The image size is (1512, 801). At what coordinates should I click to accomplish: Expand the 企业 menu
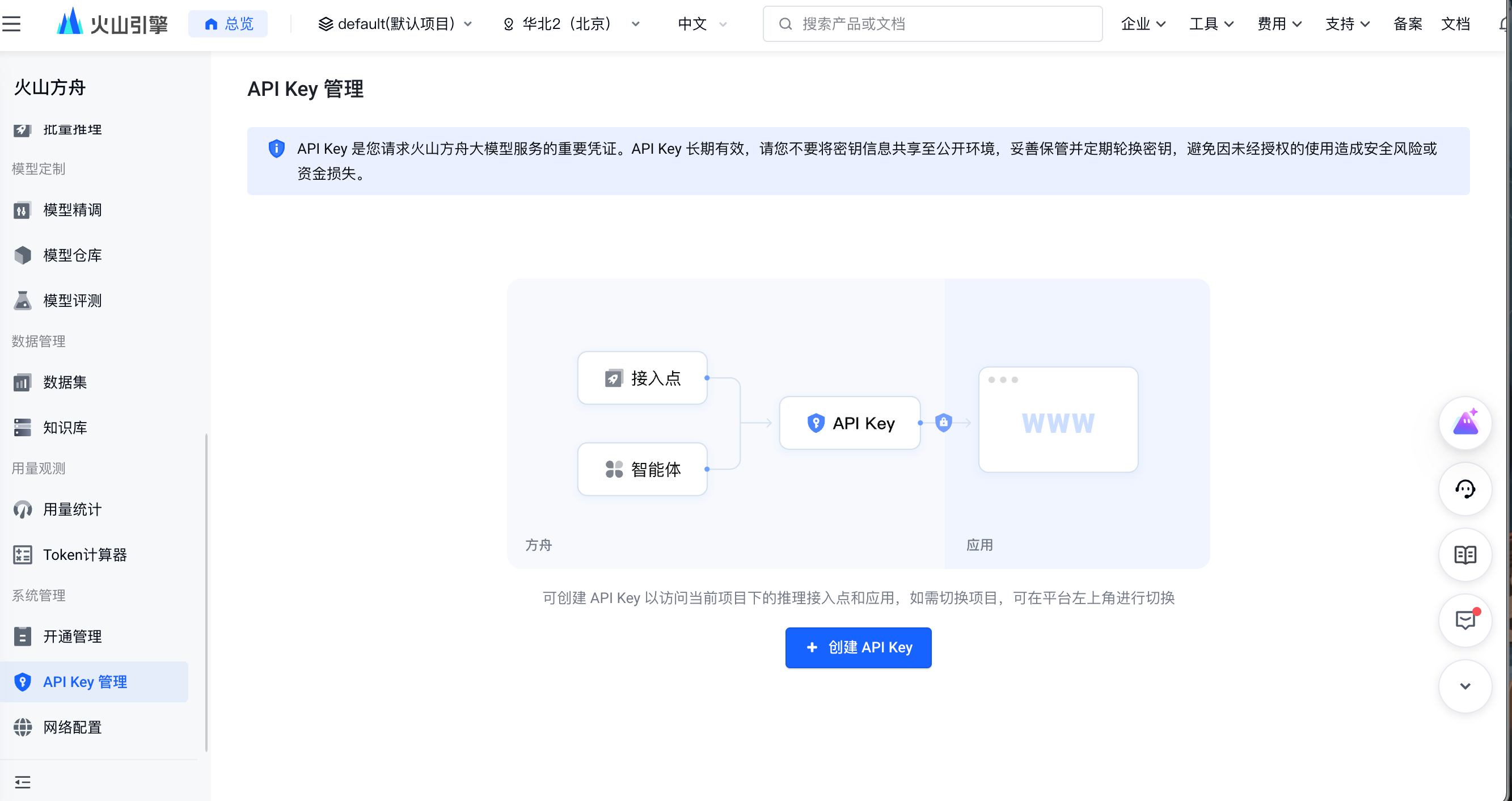(x=1143, y=23)
